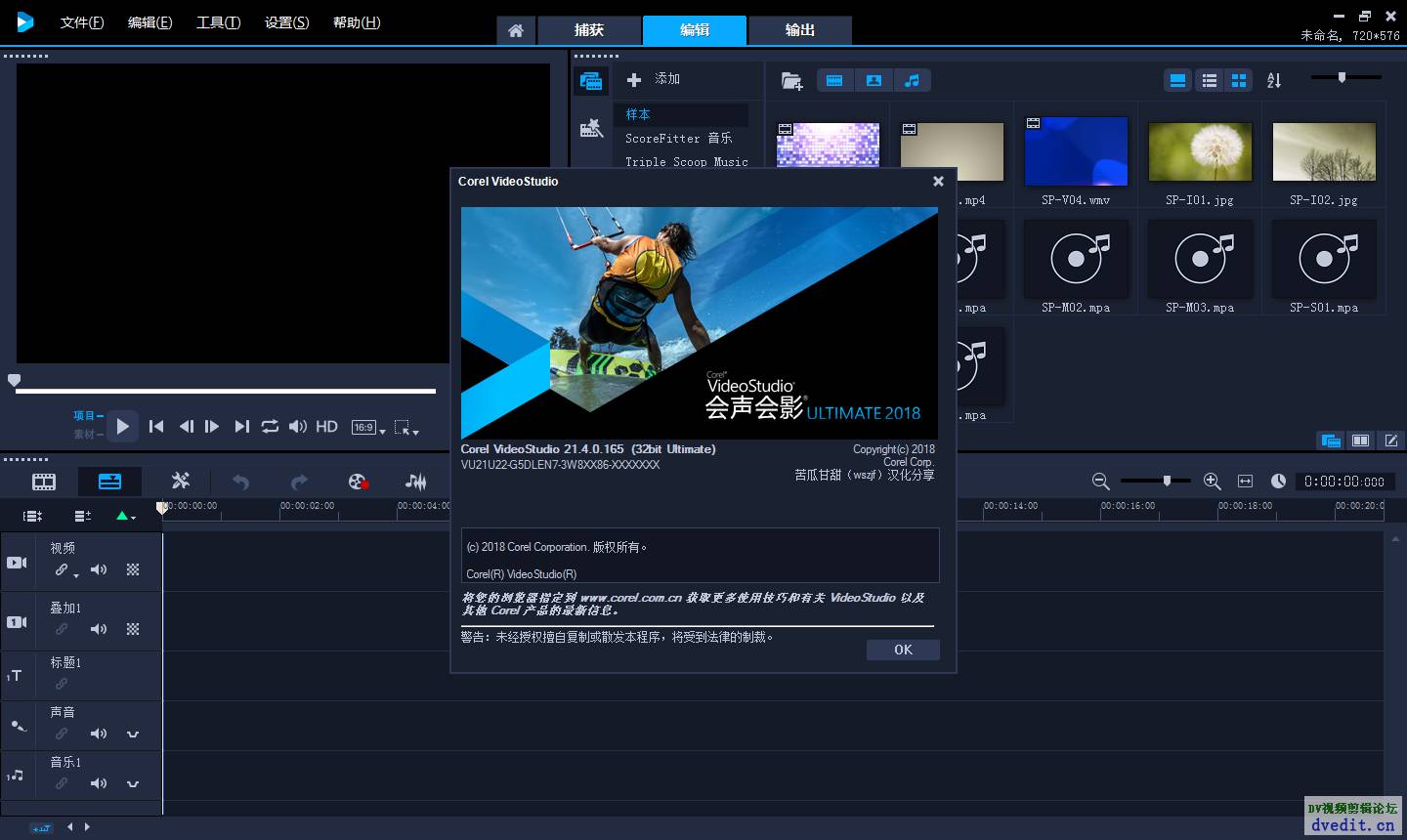Jump to the preview end
Viewport: 1407px width, 840px height.
click(x=241, y=426)
